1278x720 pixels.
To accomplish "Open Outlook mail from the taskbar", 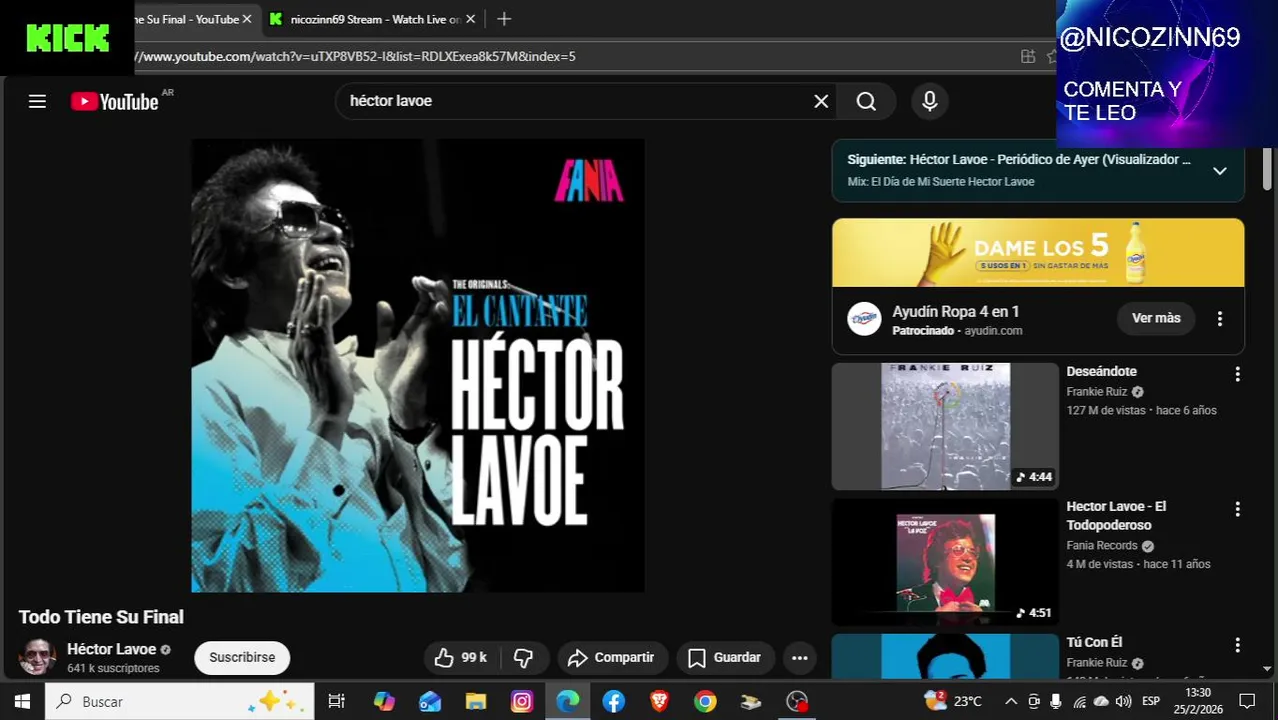I will tap(430, 701).
